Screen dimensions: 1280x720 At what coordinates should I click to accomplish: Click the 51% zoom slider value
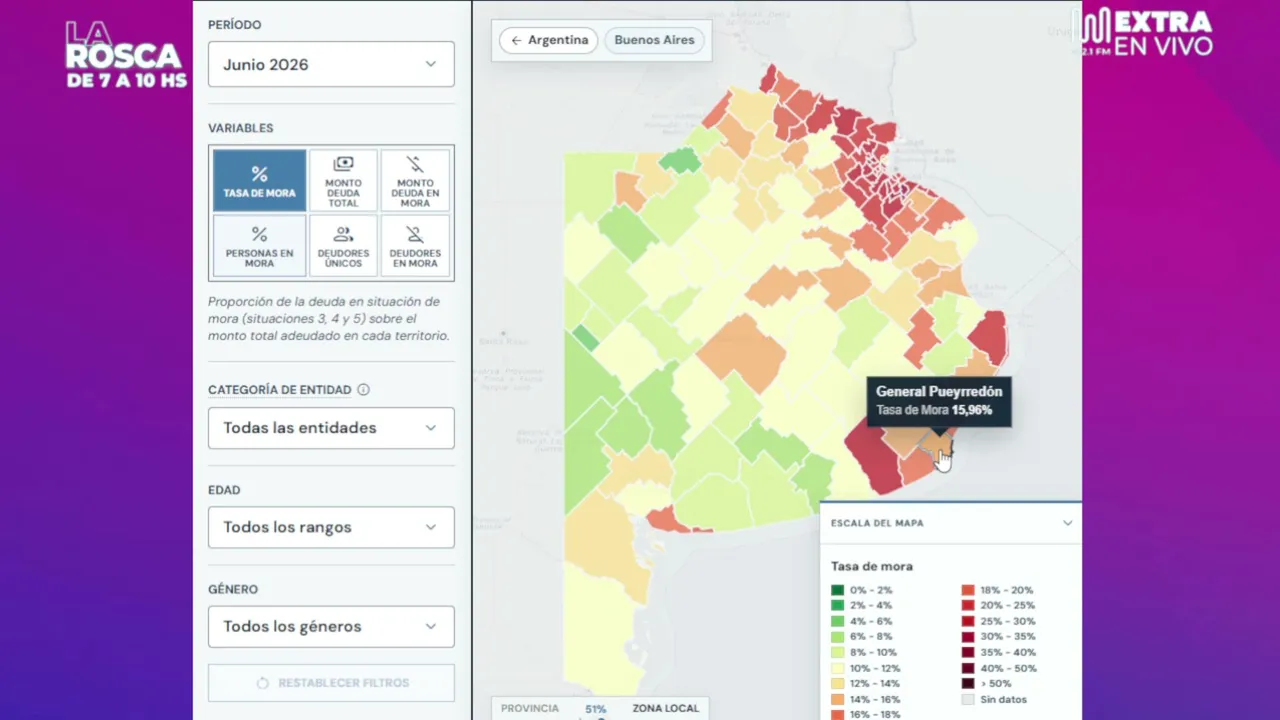596,709
